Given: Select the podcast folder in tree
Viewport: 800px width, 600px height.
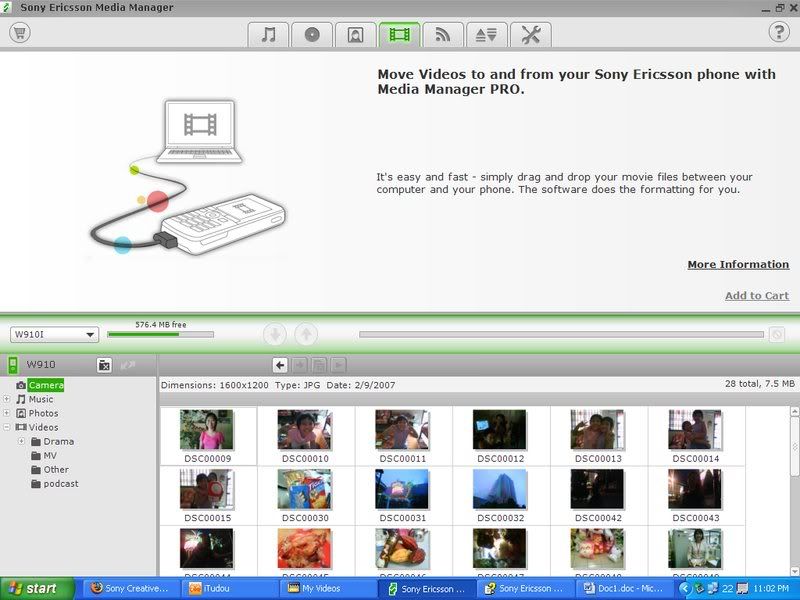Looking at the screenshot, I should point(60,483).
